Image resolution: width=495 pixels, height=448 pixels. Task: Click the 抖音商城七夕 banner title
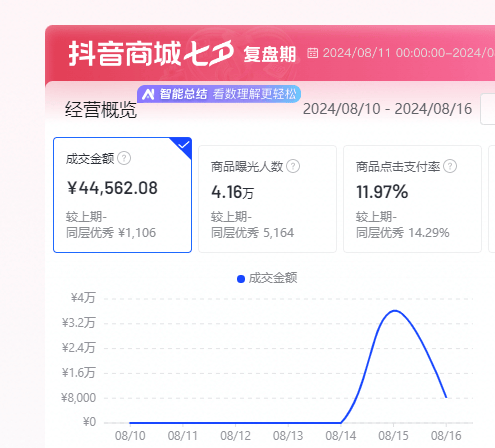(151, 53)
